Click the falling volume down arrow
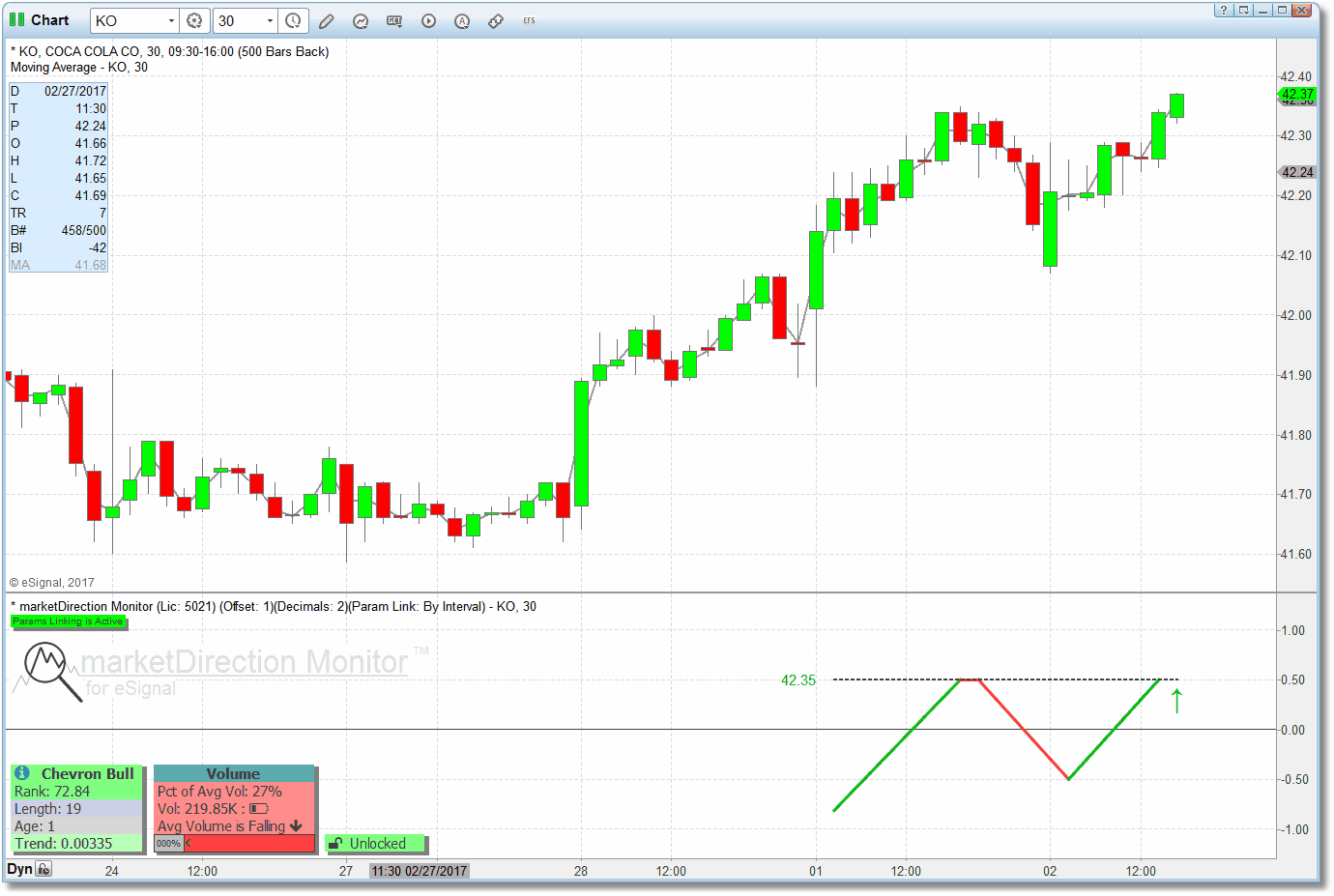The image size is (1334, 896). pyautogui.click(x=296, y=825)
